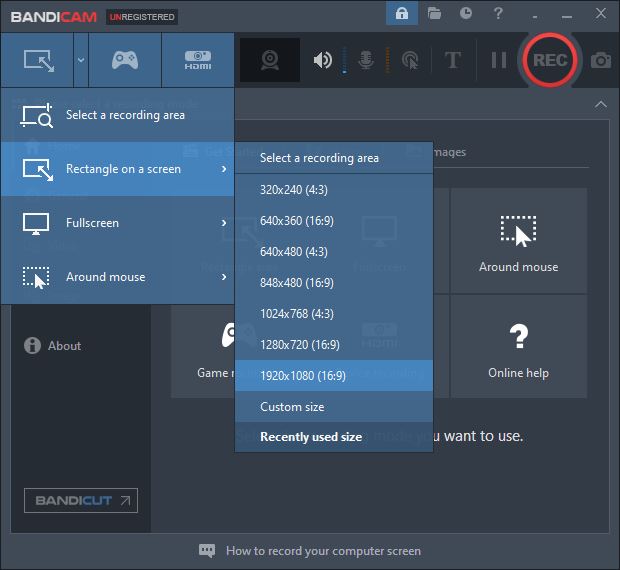620x570 pixels.
Task: Start recording with the REC button
Action: [x=550, y=60]
